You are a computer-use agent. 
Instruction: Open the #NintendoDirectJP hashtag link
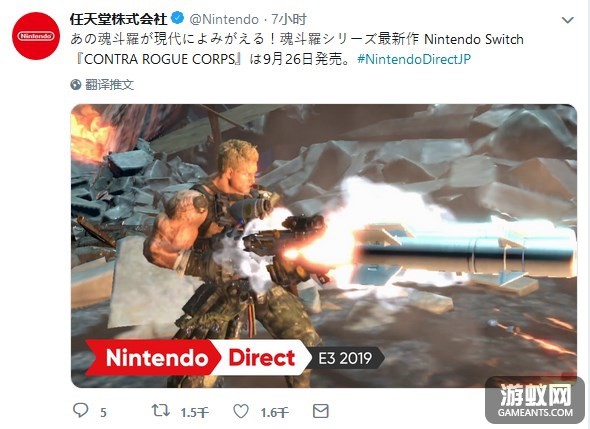point(414,59)
